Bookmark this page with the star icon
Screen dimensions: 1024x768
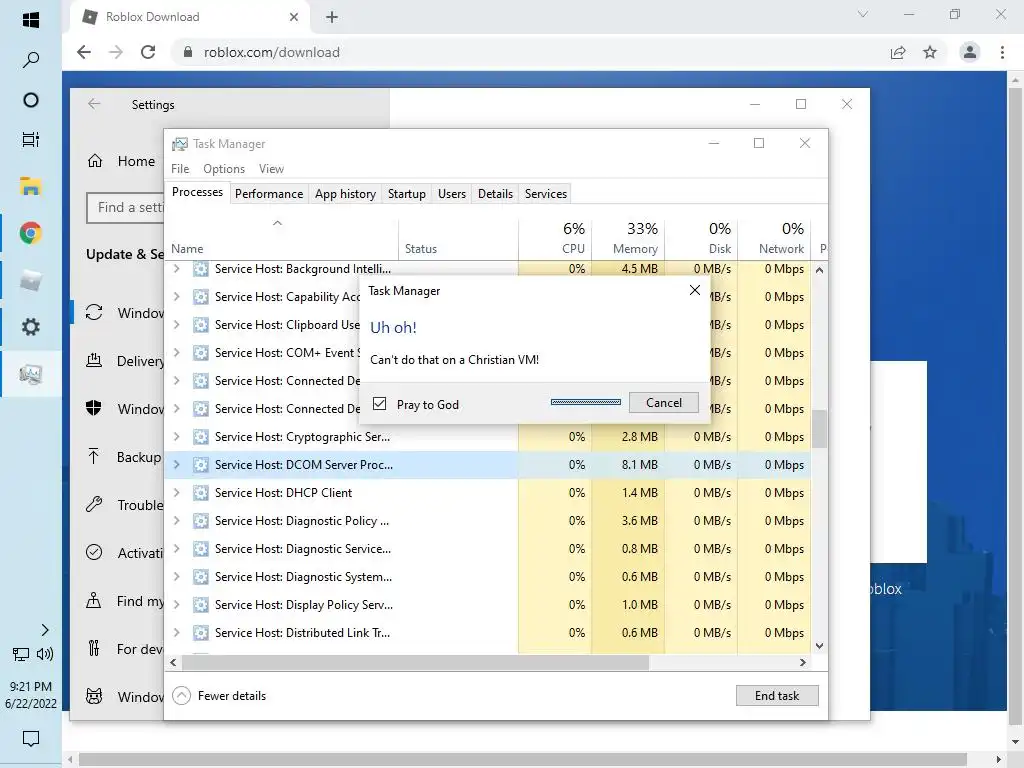tap(930, 52)
